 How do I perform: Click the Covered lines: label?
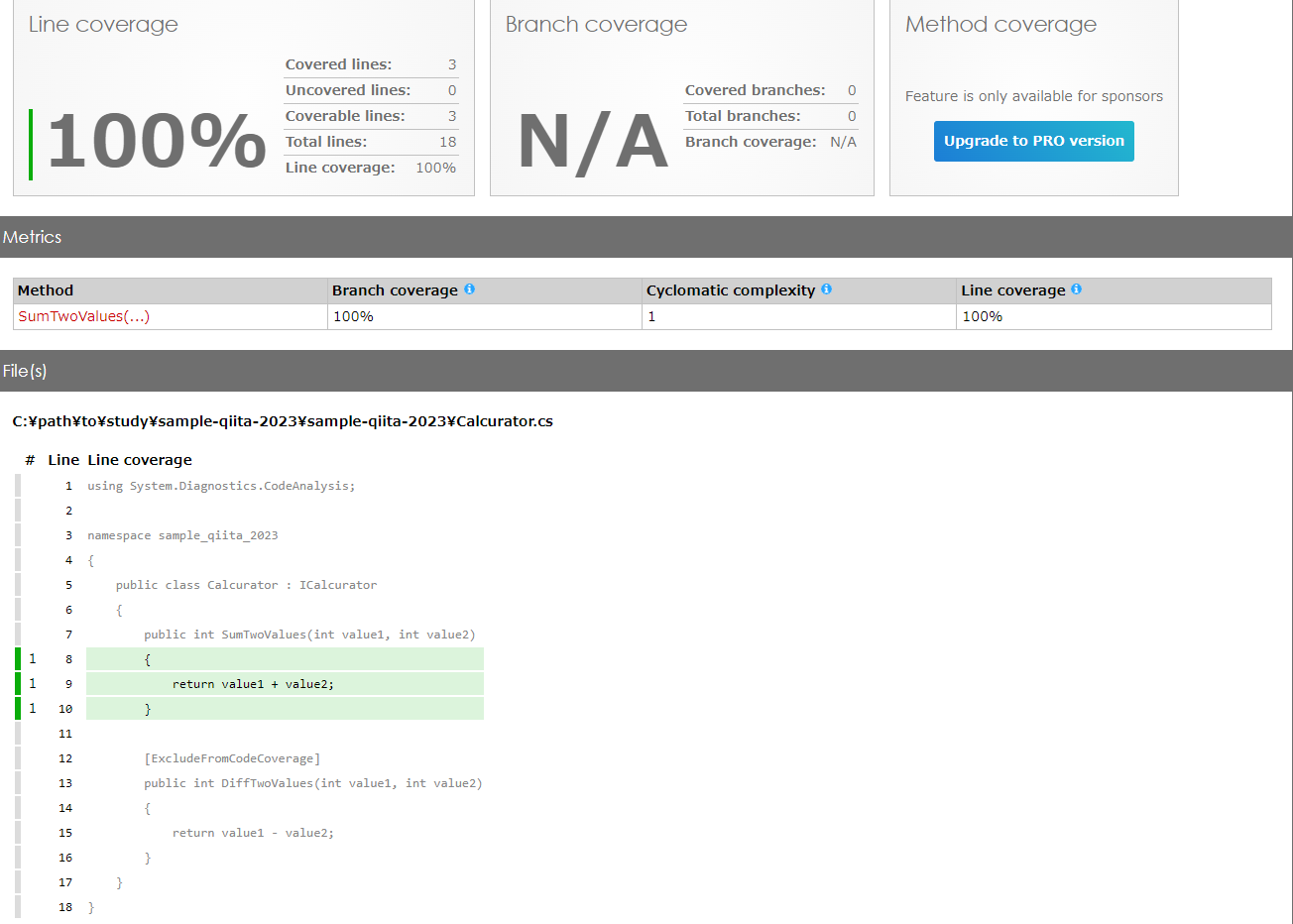(338, 64)
